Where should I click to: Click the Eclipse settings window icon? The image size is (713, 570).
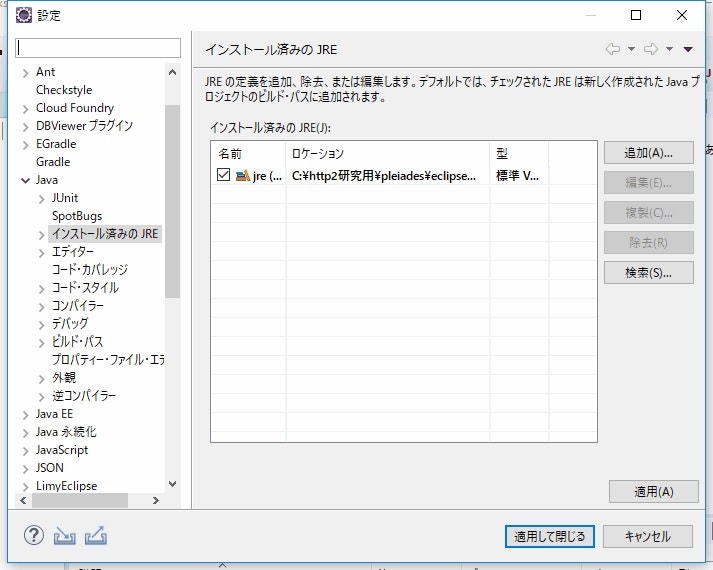tap(24, 15)
